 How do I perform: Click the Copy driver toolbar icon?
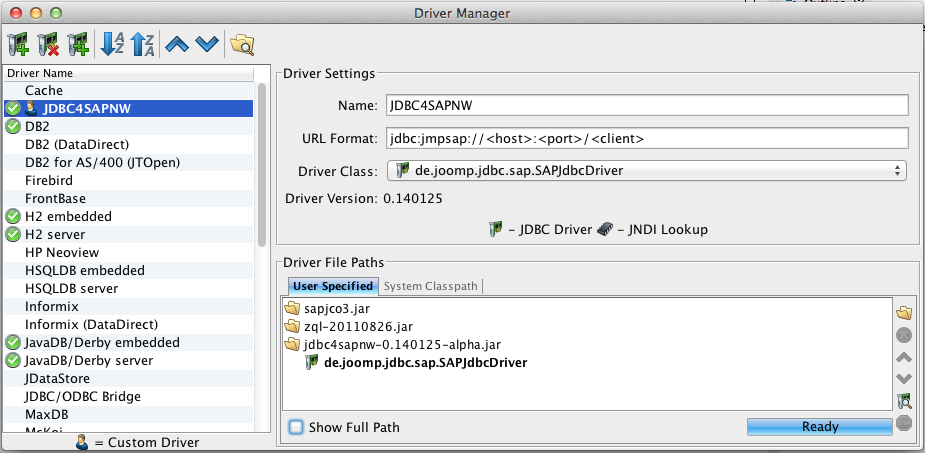click(77, 44)
